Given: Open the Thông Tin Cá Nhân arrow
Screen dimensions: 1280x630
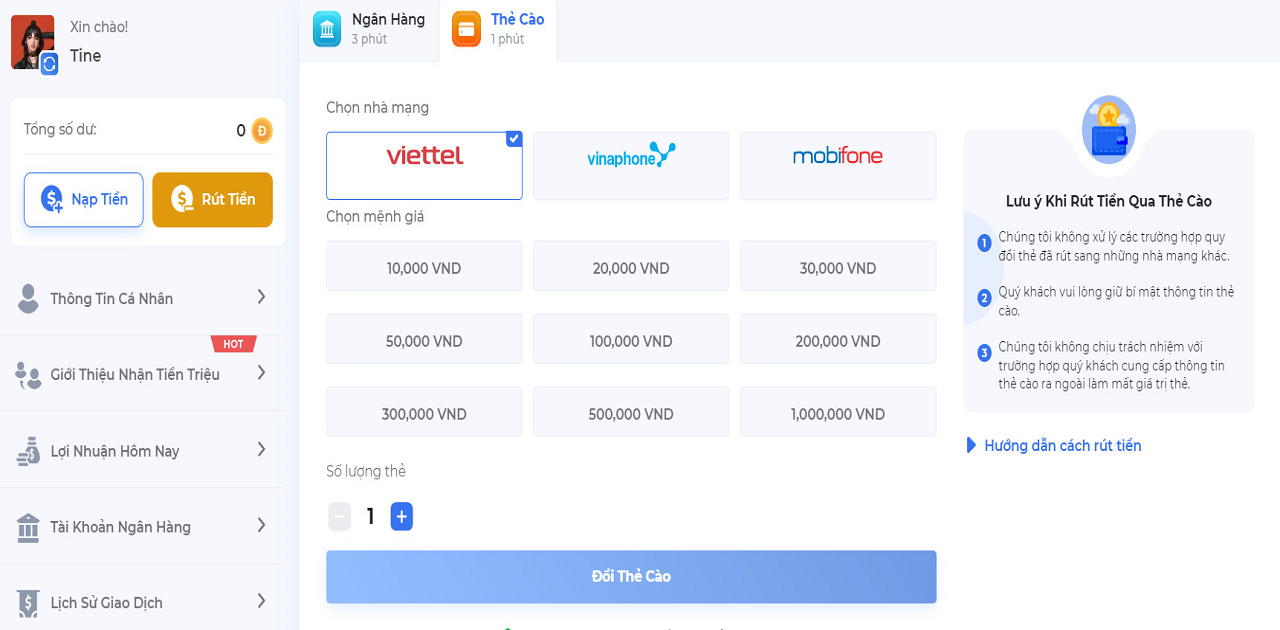Looking at the screenshot, I should 261,297.
